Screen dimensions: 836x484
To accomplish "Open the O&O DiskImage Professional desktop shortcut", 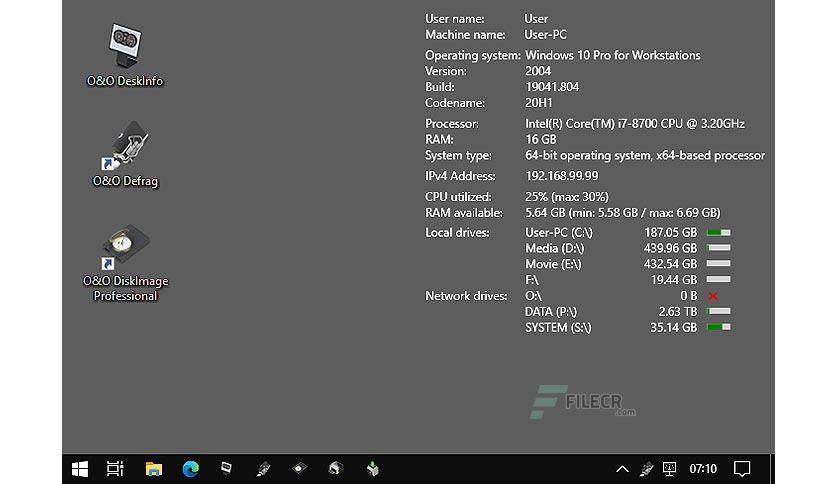I will pos(125,264).
